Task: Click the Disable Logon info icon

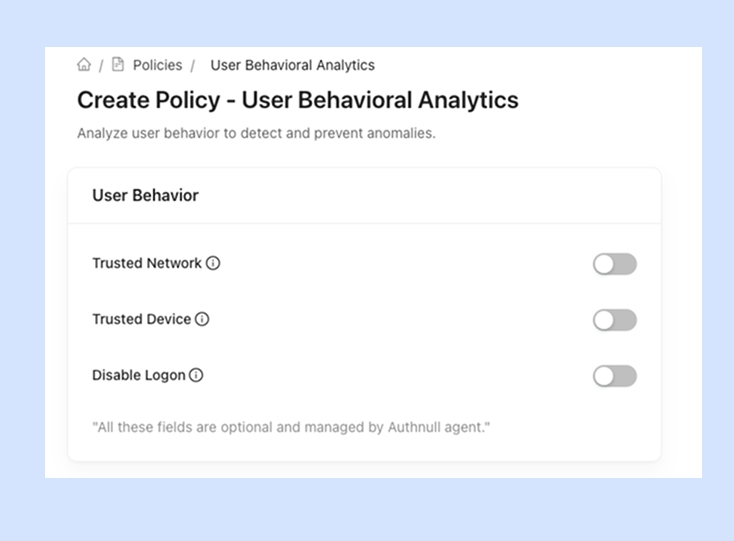Action: pyautogui.click(x=196, y=376)
